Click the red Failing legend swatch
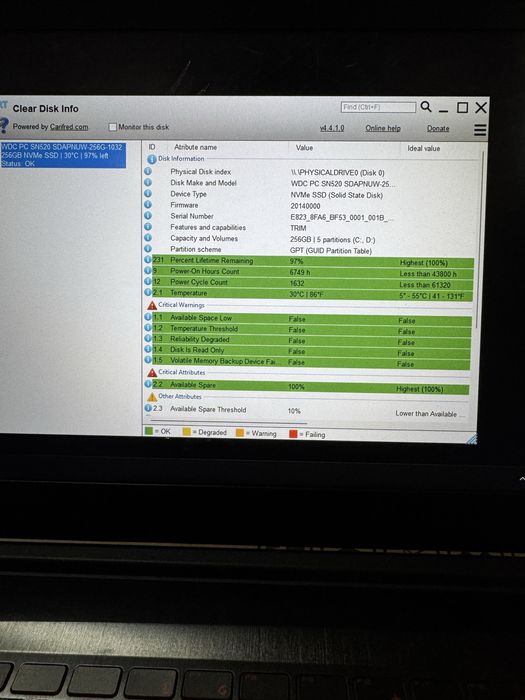 [293, 433]
